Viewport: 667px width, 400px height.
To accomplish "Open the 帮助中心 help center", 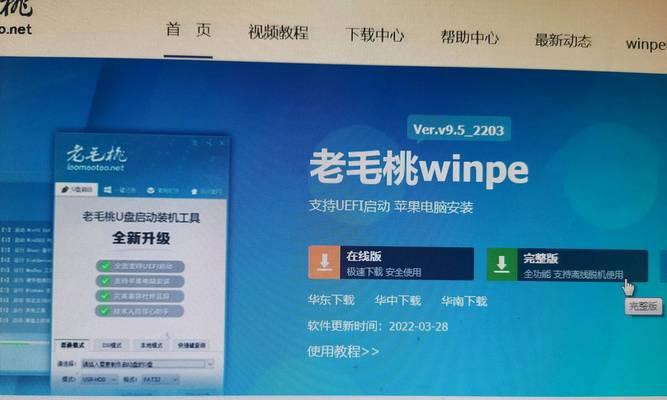I will point(470,38).
